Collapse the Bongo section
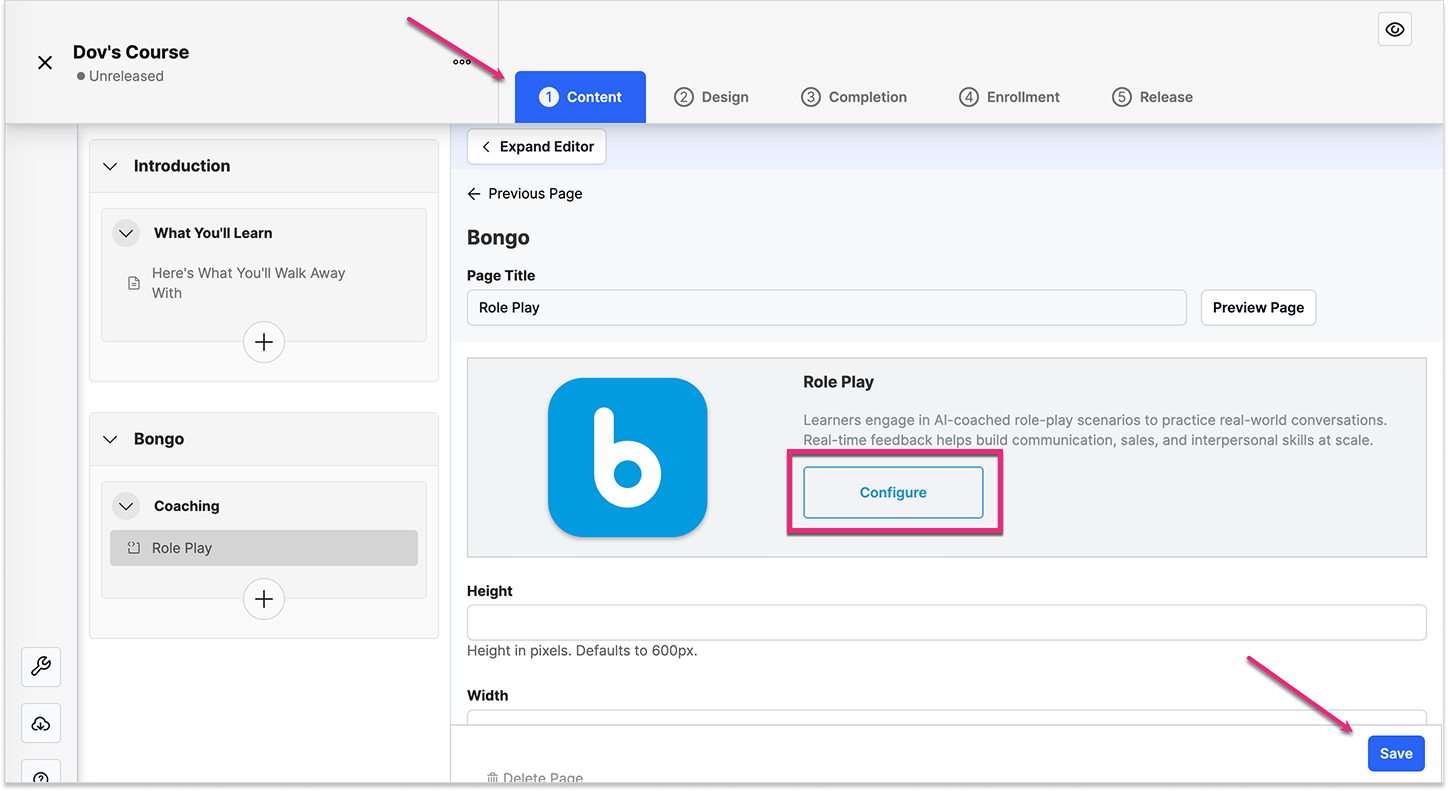 (x=110, y=439)
